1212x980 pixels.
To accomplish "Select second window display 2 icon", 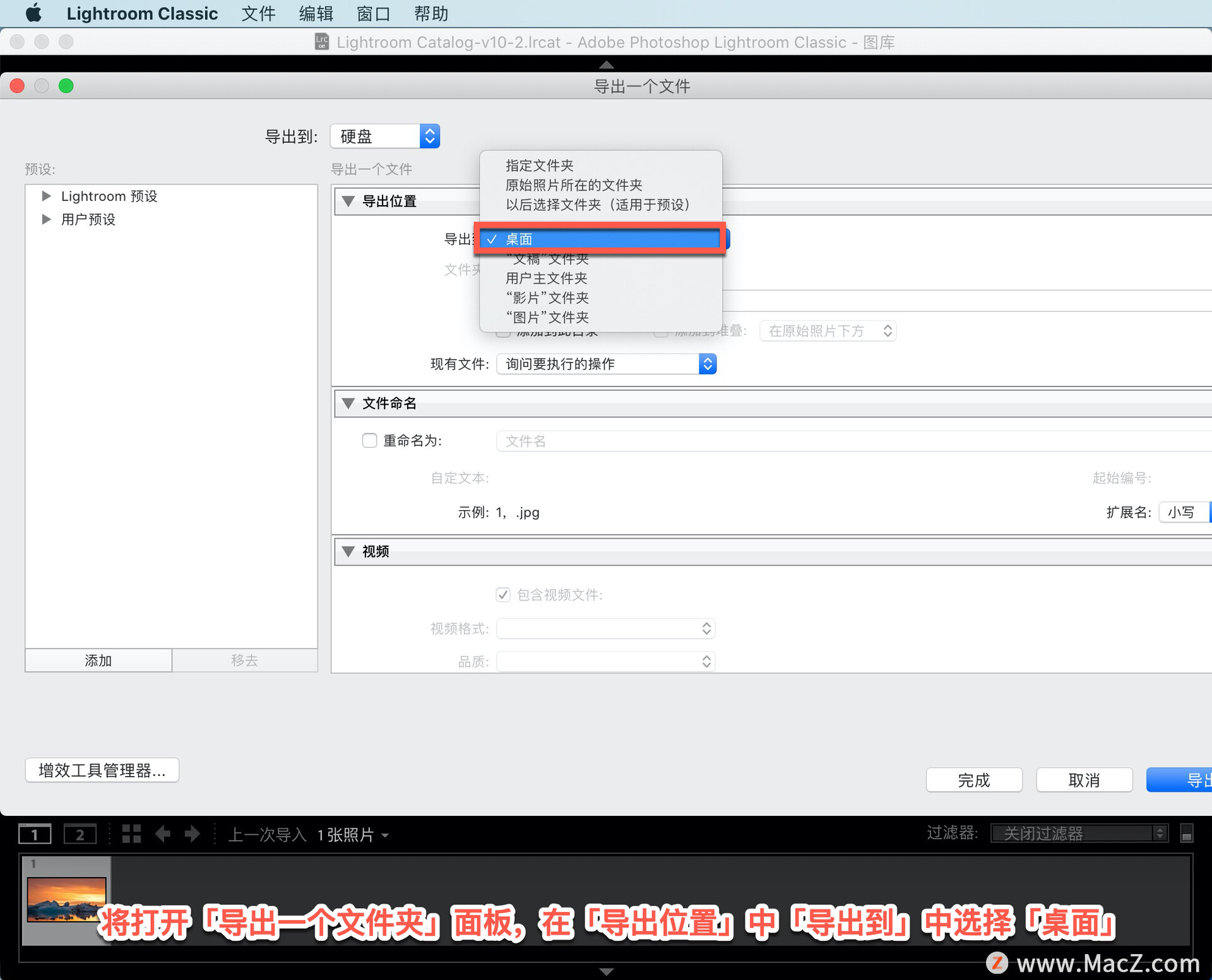I will click(x=80, y=834).
